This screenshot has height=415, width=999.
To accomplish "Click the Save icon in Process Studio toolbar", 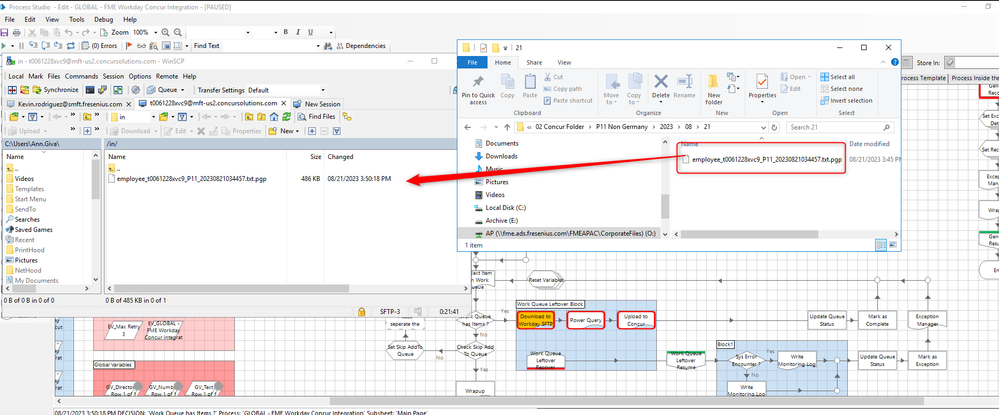I will [5, 33].
